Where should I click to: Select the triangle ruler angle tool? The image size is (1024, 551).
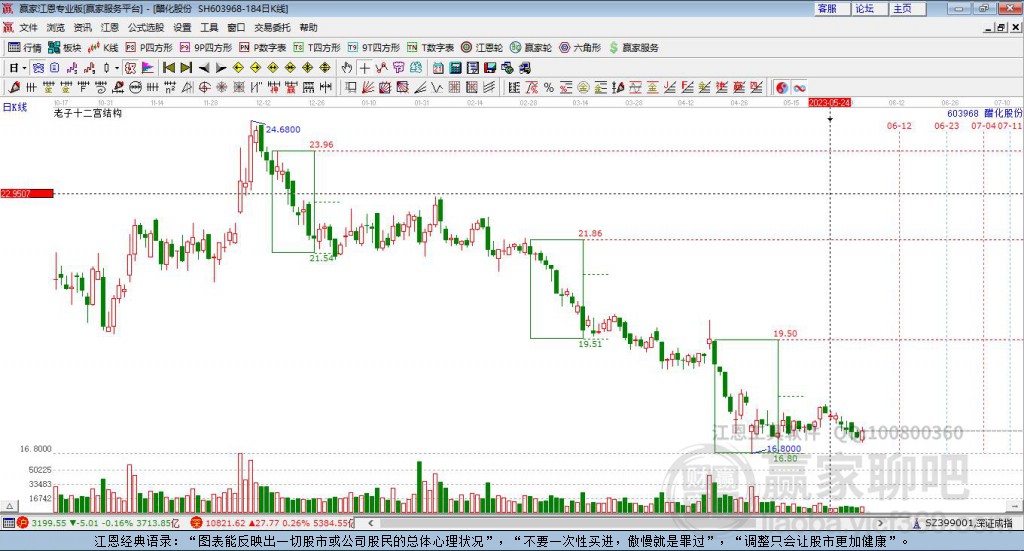[x=187, y=87]
